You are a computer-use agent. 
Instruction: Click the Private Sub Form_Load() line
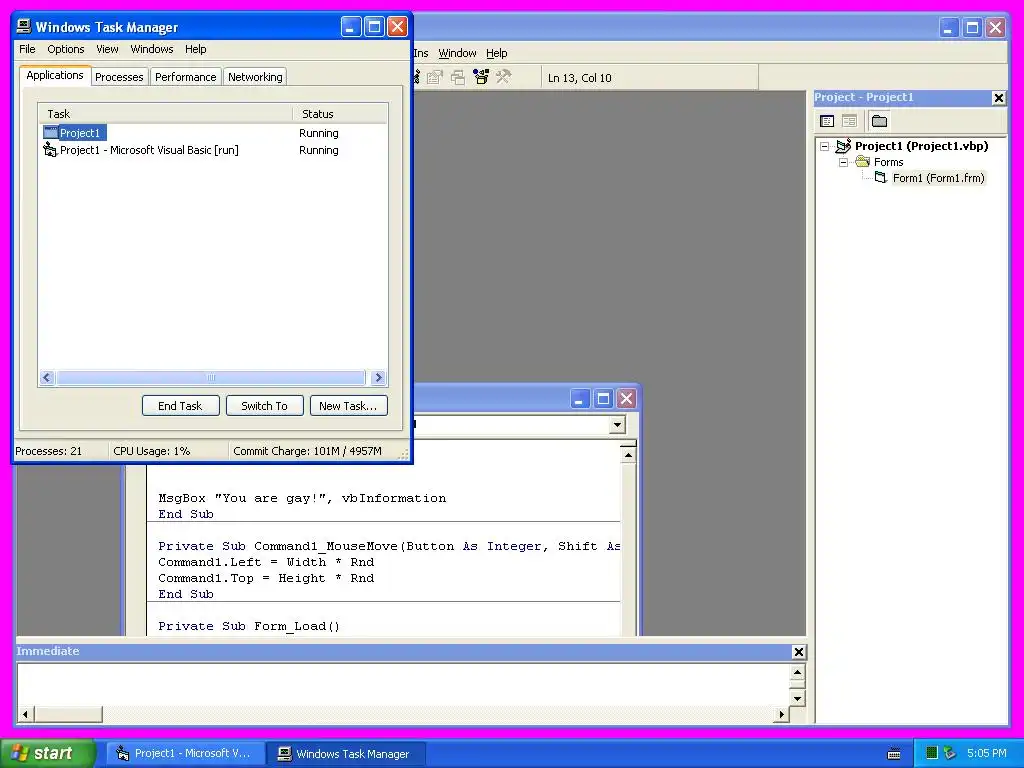[249, 626]
